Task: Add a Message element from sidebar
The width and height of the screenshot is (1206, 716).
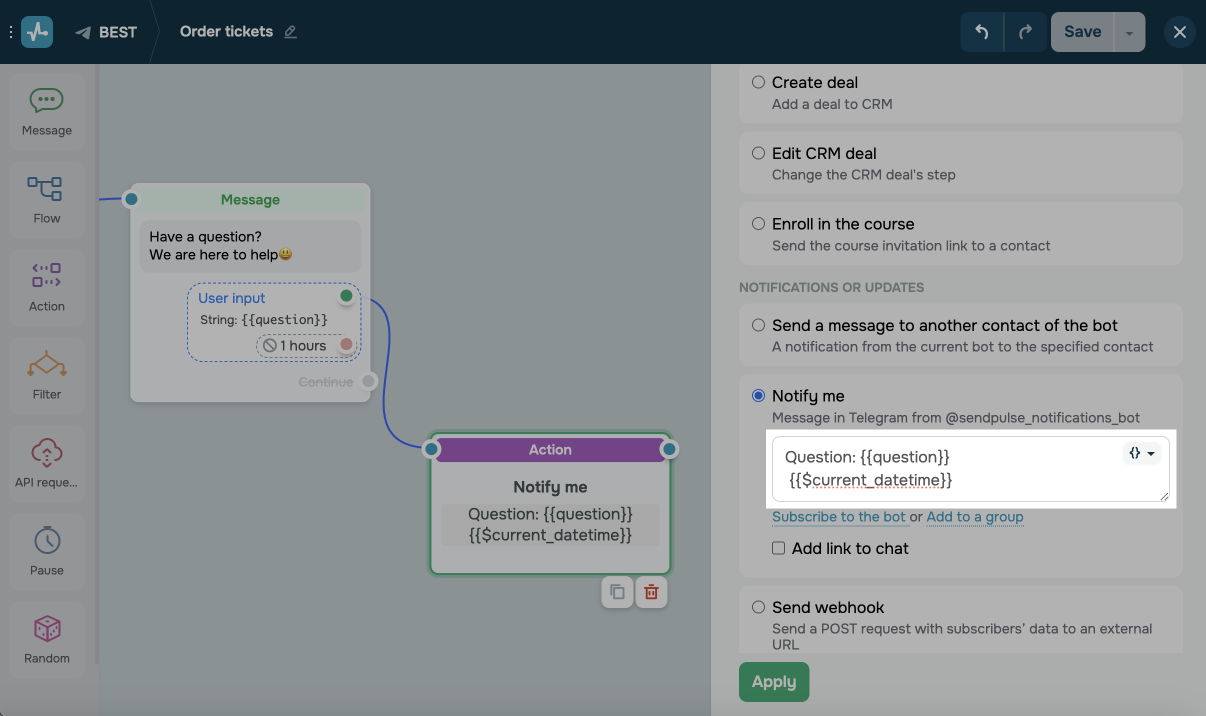Action: [x=47, y=112]
